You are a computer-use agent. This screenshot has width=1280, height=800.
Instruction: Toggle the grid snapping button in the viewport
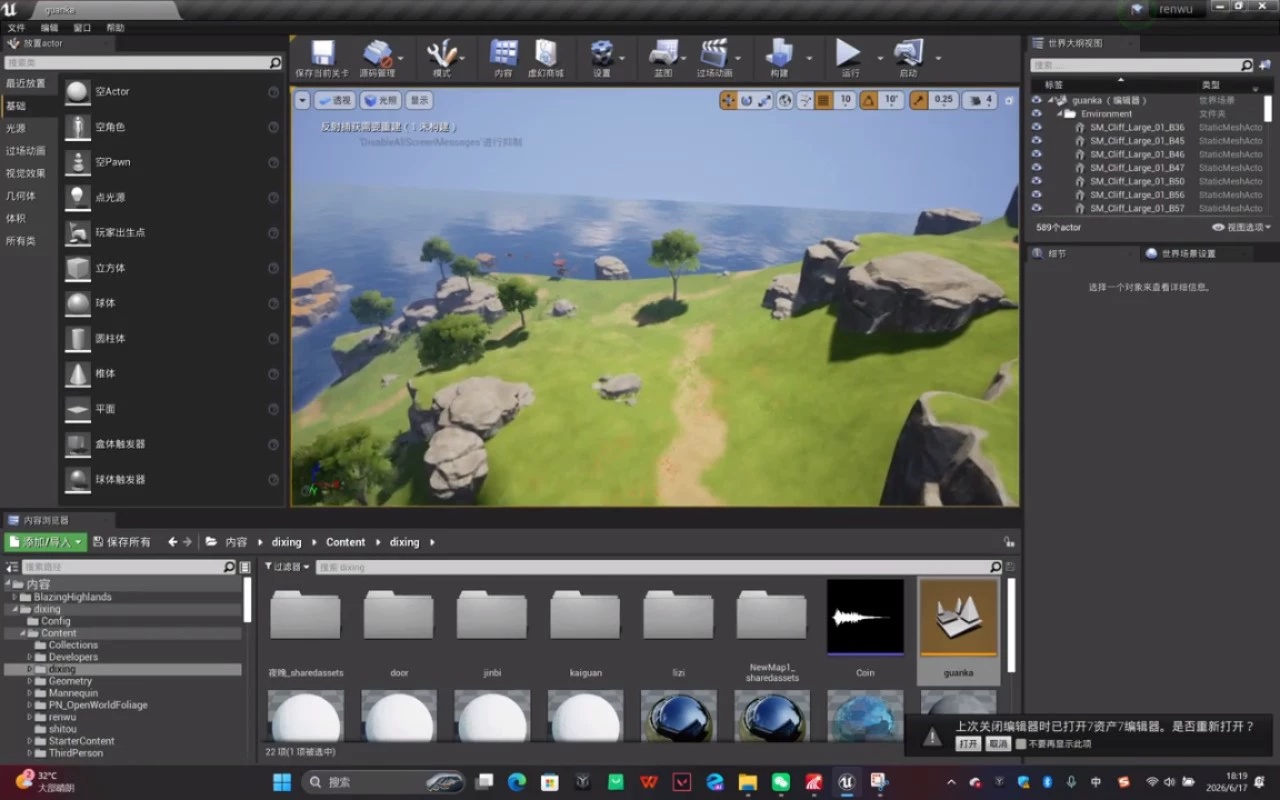tap(824, 100)
